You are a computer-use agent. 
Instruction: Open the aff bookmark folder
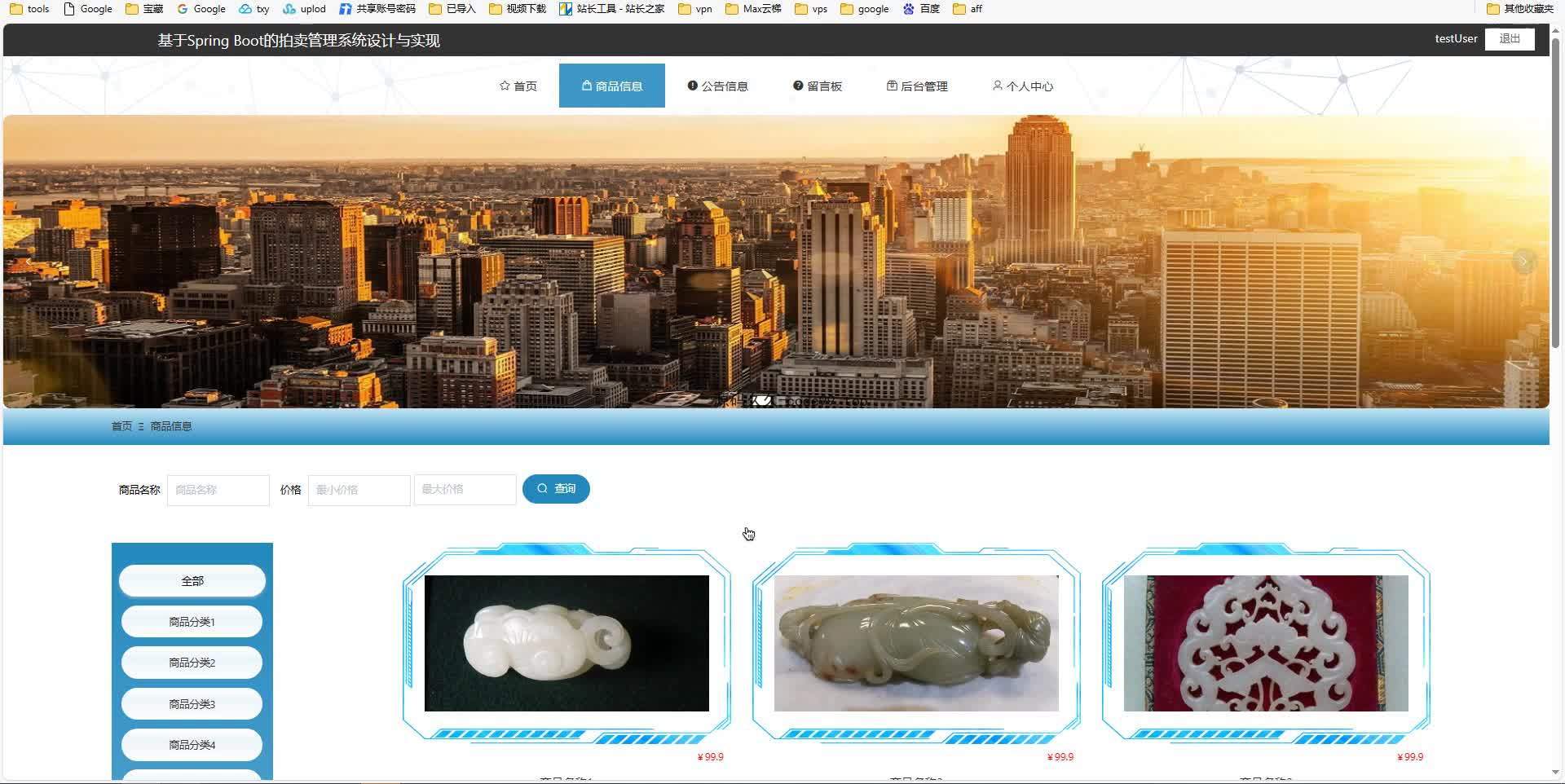[x=968, y=9]
